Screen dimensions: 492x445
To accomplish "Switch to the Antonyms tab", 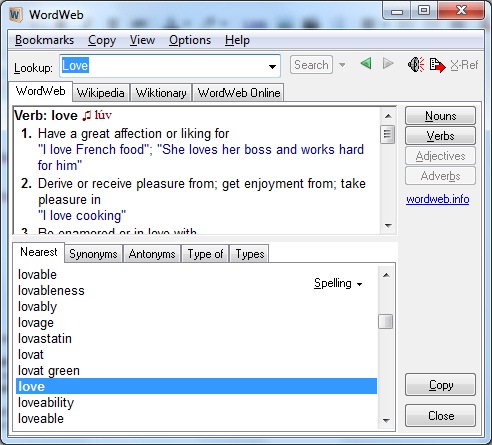I will pos(152,254).
